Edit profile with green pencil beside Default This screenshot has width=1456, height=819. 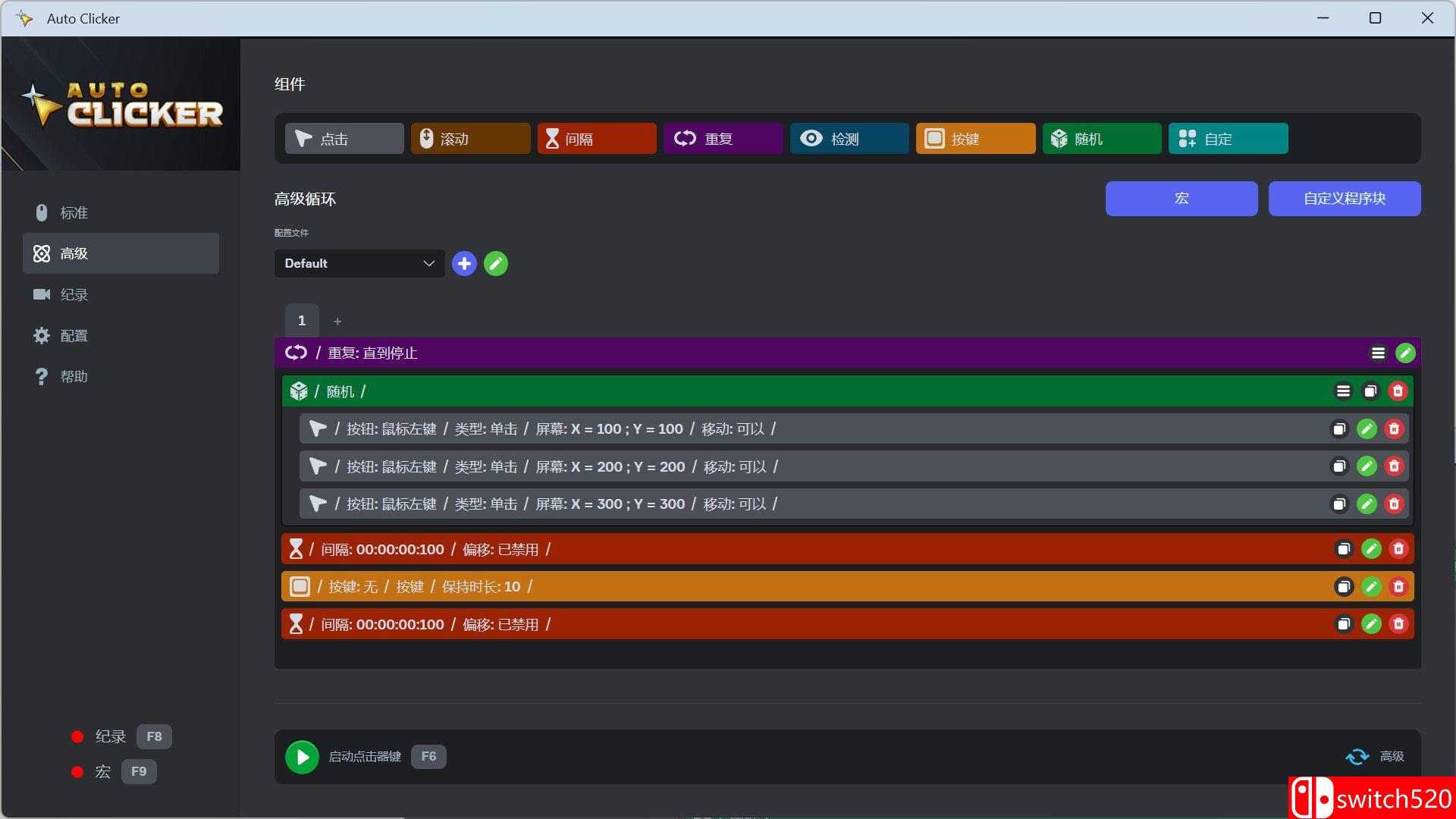click(496, 264)
